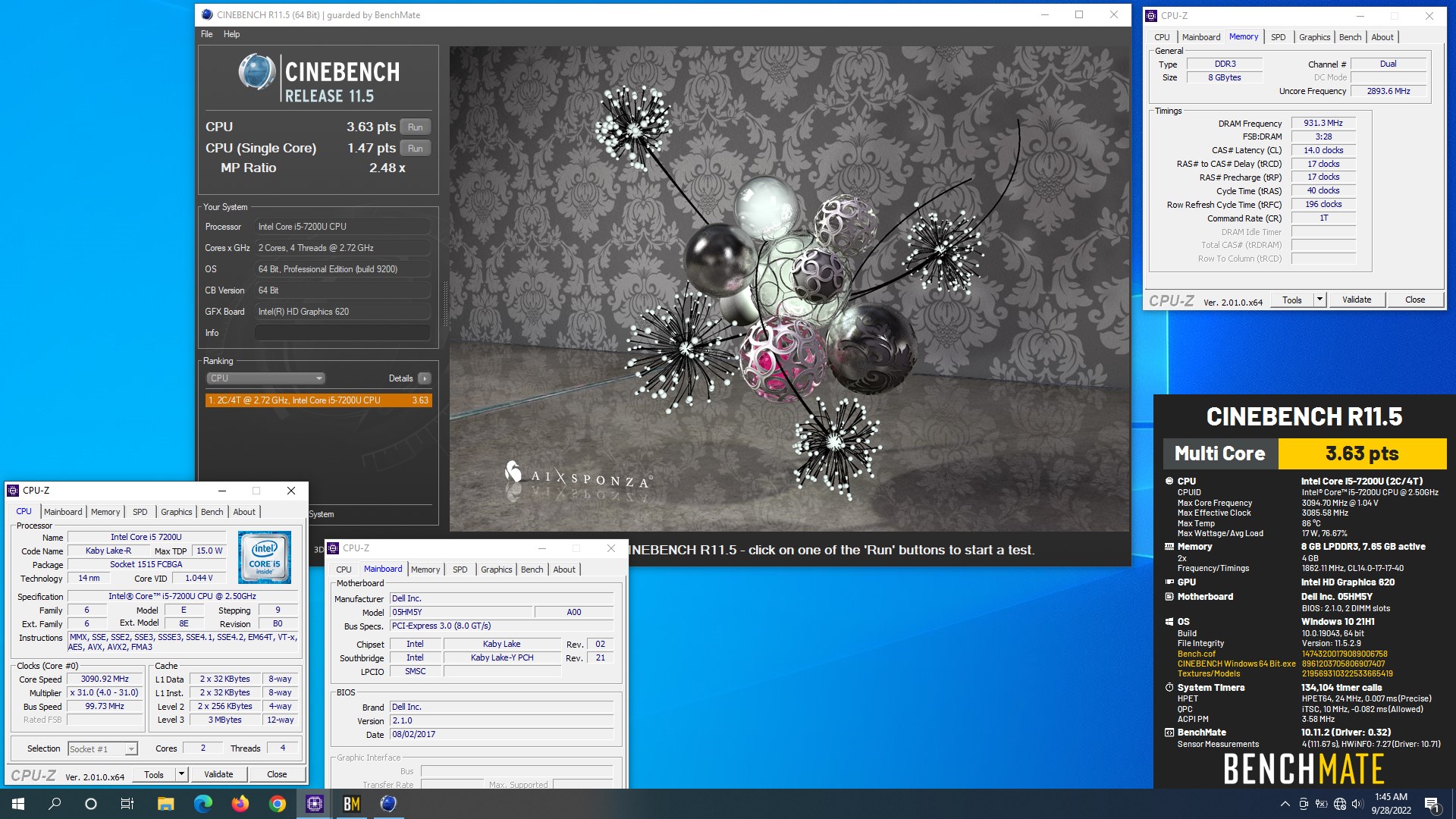The image size is (1456, 819).
Task: Click the panel splitter handle beside the render view
Action: point(445,303)
